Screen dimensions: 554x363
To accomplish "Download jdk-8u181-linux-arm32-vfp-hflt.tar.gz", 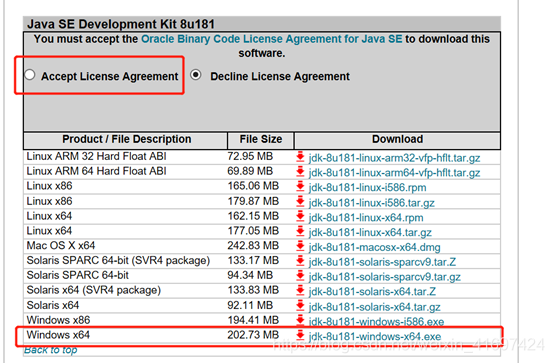I will [394, 158].
